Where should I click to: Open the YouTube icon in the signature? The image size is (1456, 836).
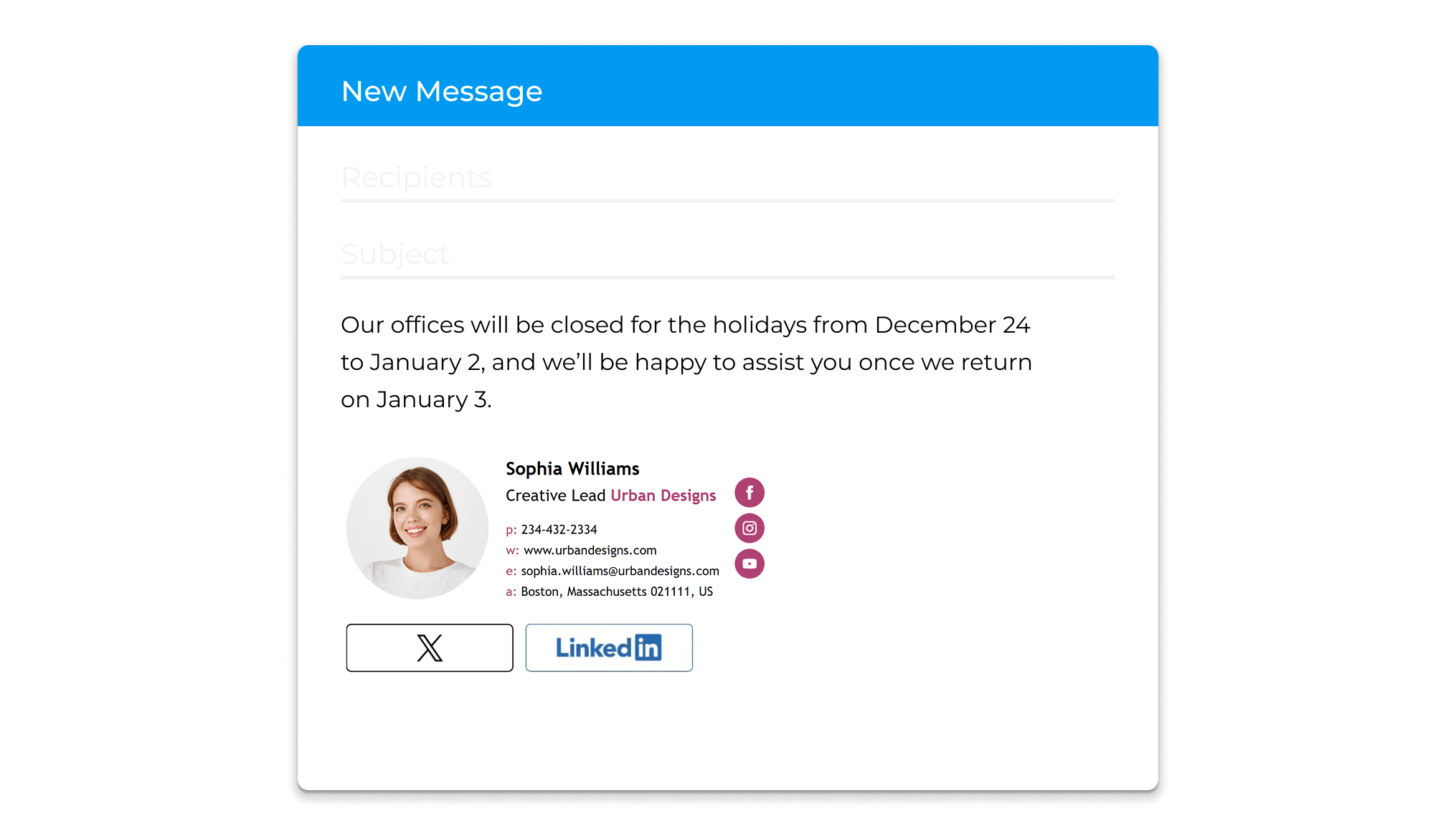tap(750, 564)
